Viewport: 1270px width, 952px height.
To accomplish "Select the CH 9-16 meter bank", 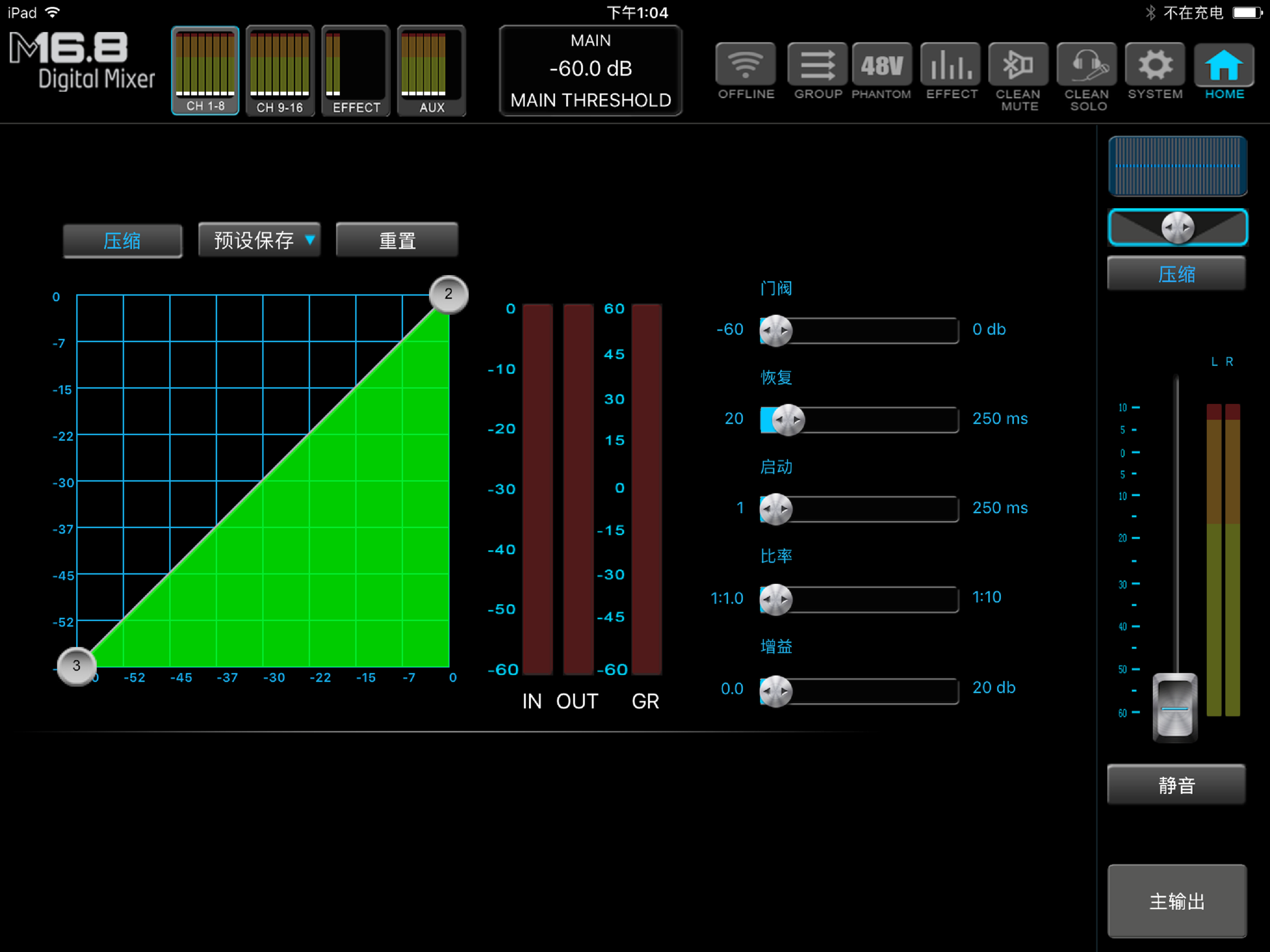I will click(x=280, y=71).
